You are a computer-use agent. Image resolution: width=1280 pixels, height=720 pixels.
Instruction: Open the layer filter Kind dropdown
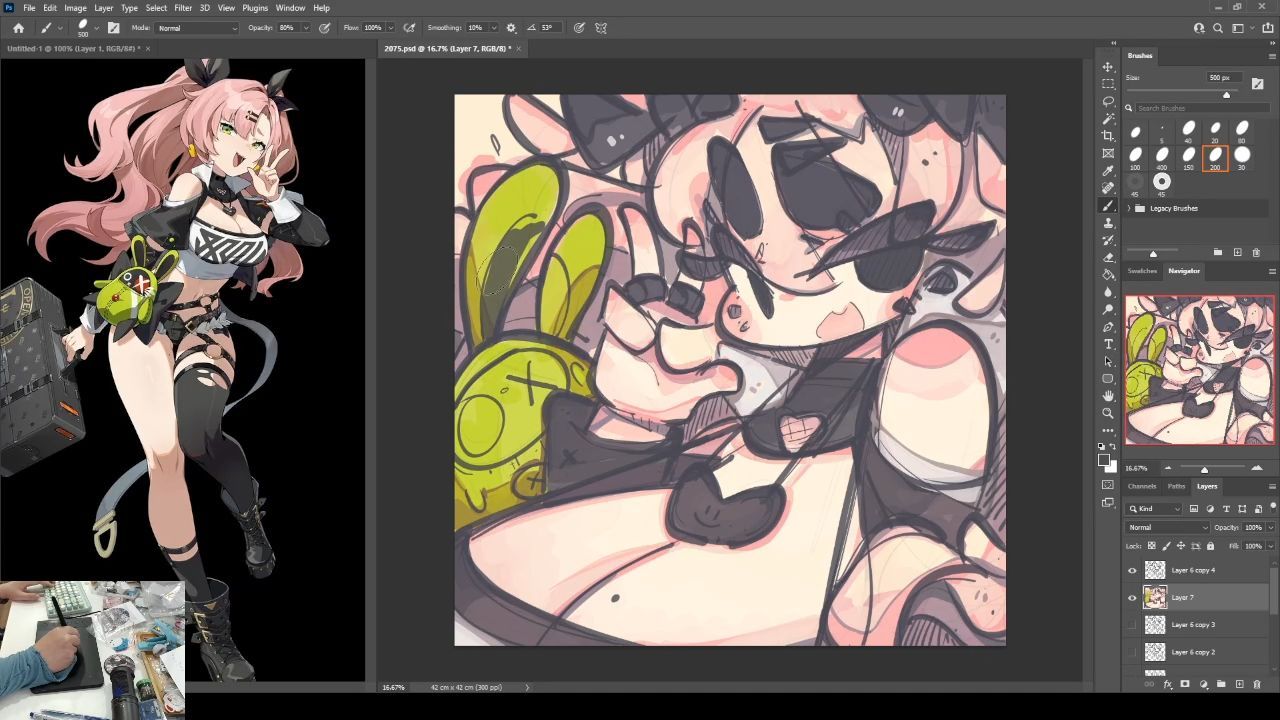[1155, 509]
